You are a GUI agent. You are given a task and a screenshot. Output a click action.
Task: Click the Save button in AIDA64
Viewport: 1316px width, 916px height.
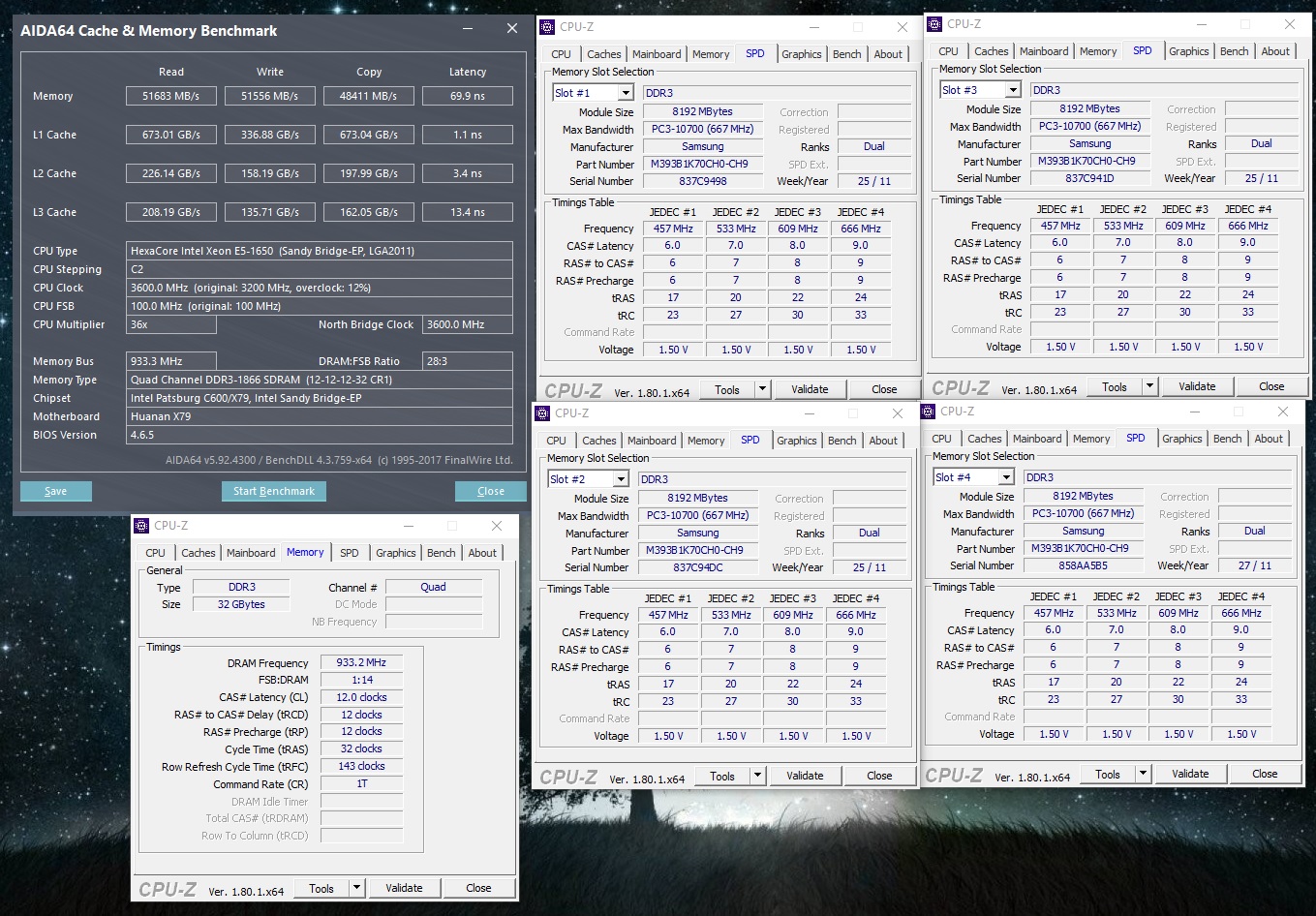[56, 491]
